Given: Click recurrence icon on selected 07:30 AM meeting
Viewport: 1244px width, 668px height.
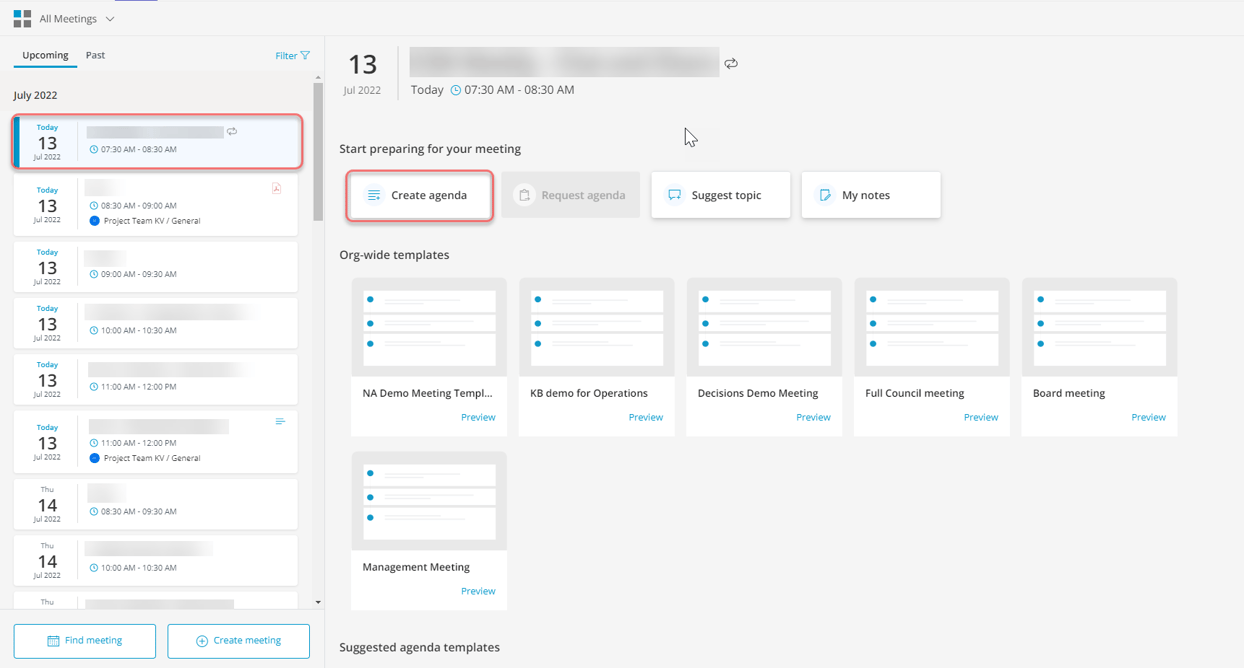Looking at the screenshot, I should (232, 132).
